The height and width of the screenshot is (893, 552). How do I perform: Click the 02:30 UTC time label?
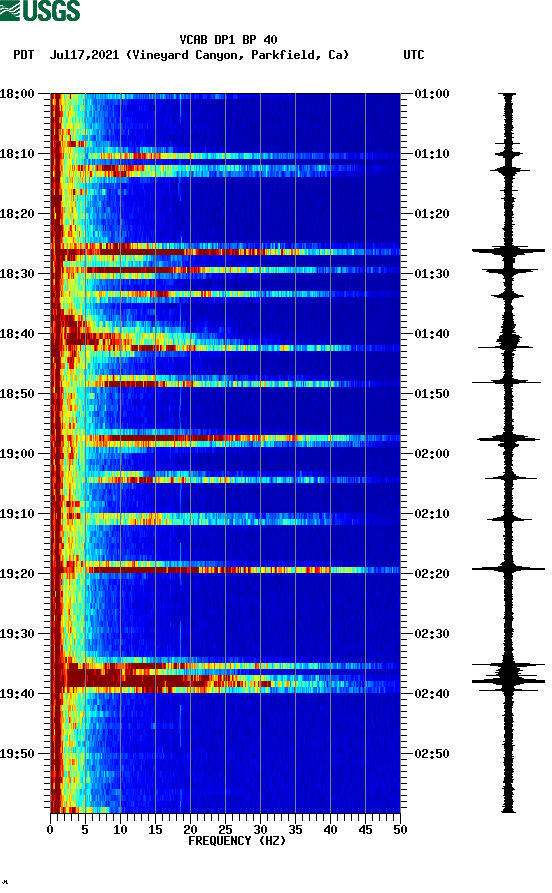click(x=432, y=634)
